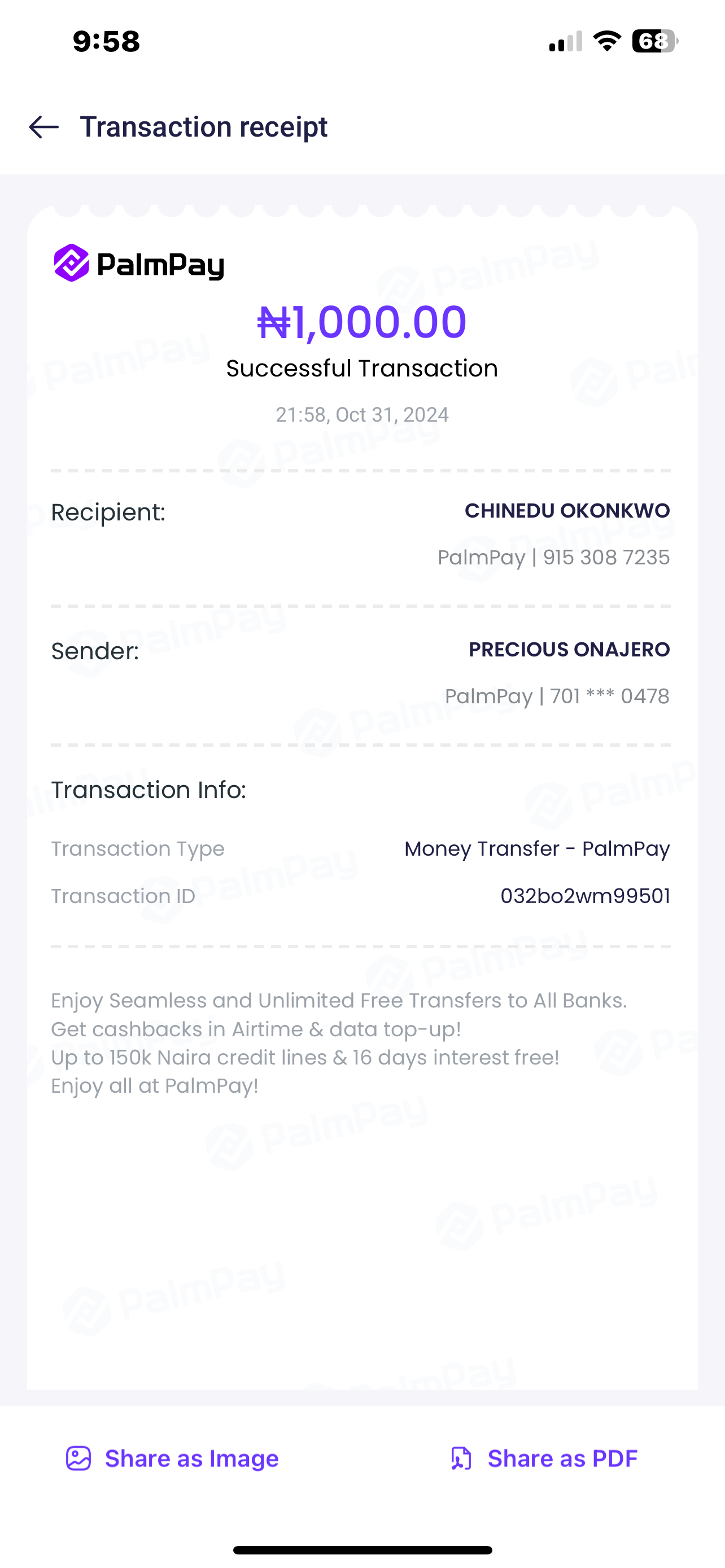Tap recipient name CHINEDU OKONKWO
Viewport: 725px width, 1568px height.
567,511
